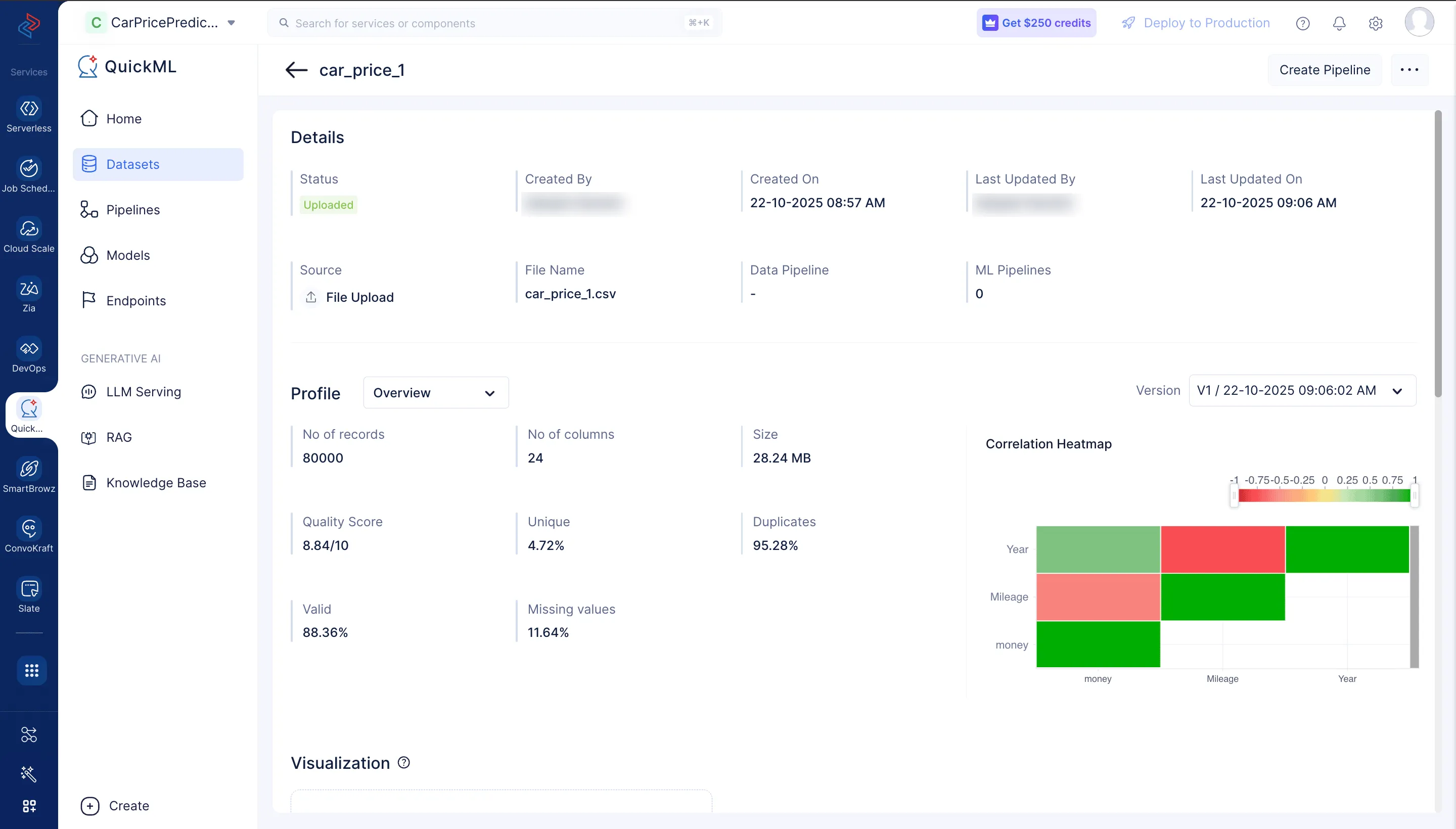Switch to the Datasets tab in QuickML

point(133,164)
